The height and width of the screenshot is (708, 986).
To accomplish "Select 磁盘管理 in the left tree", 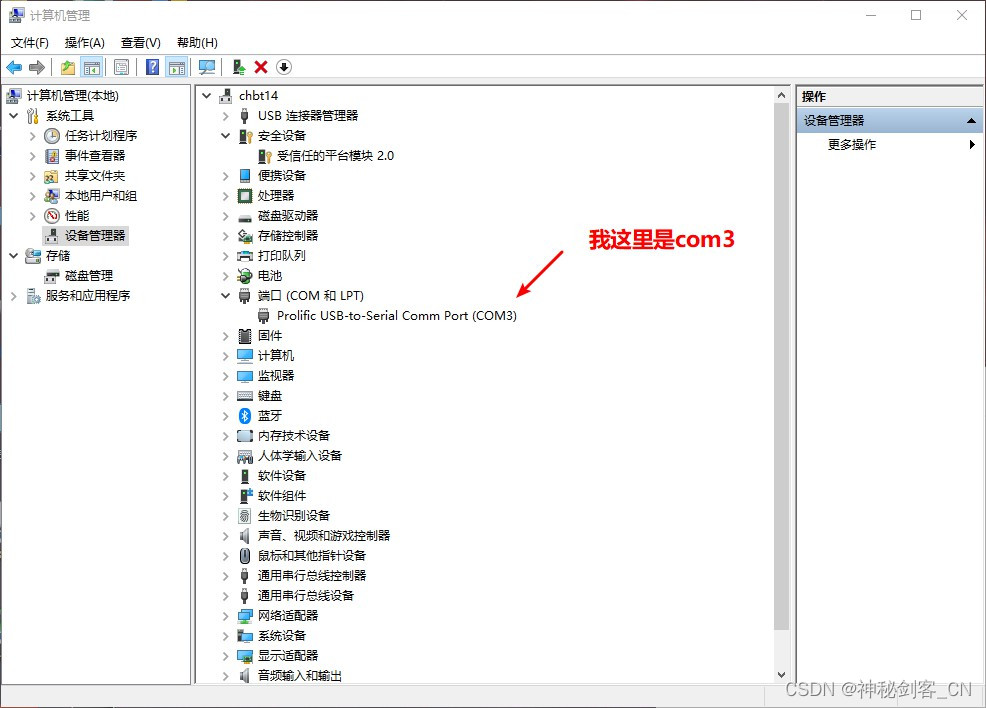I will pos(89,275).
